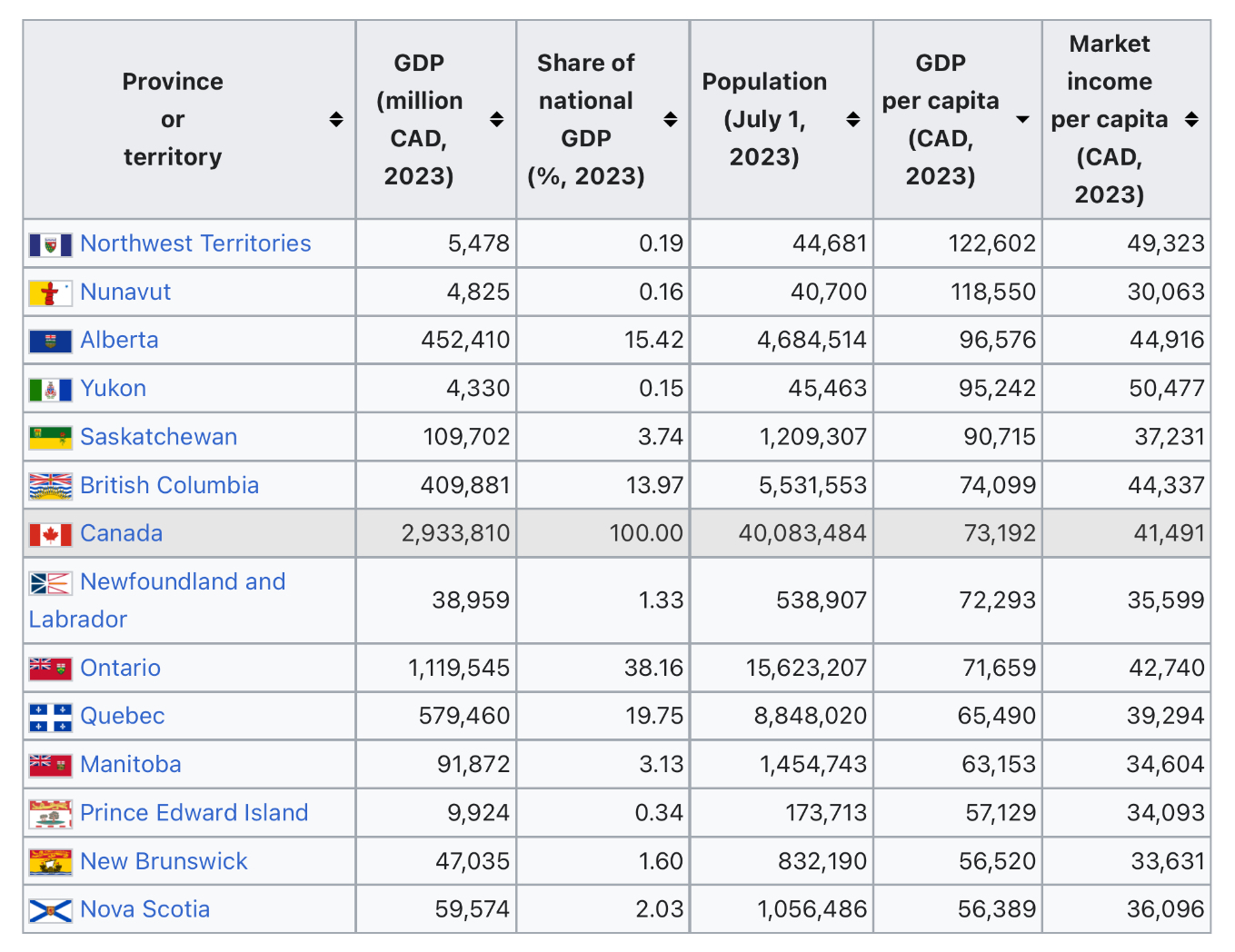Click the Yukon flag icon

point(50,389)
